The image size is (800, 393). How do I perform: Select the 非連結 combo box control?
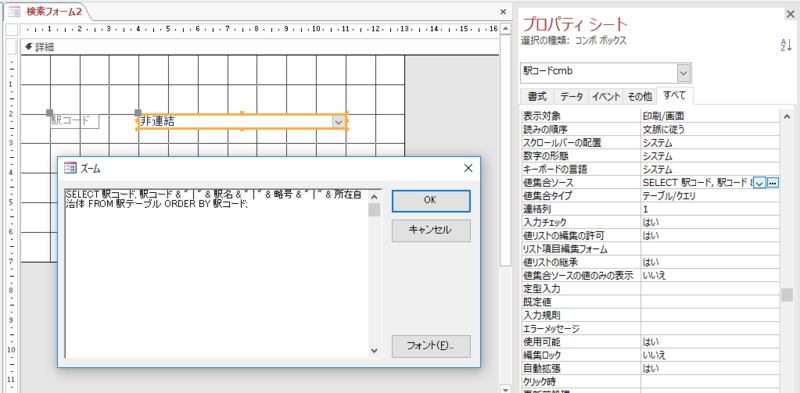point(242,121)
